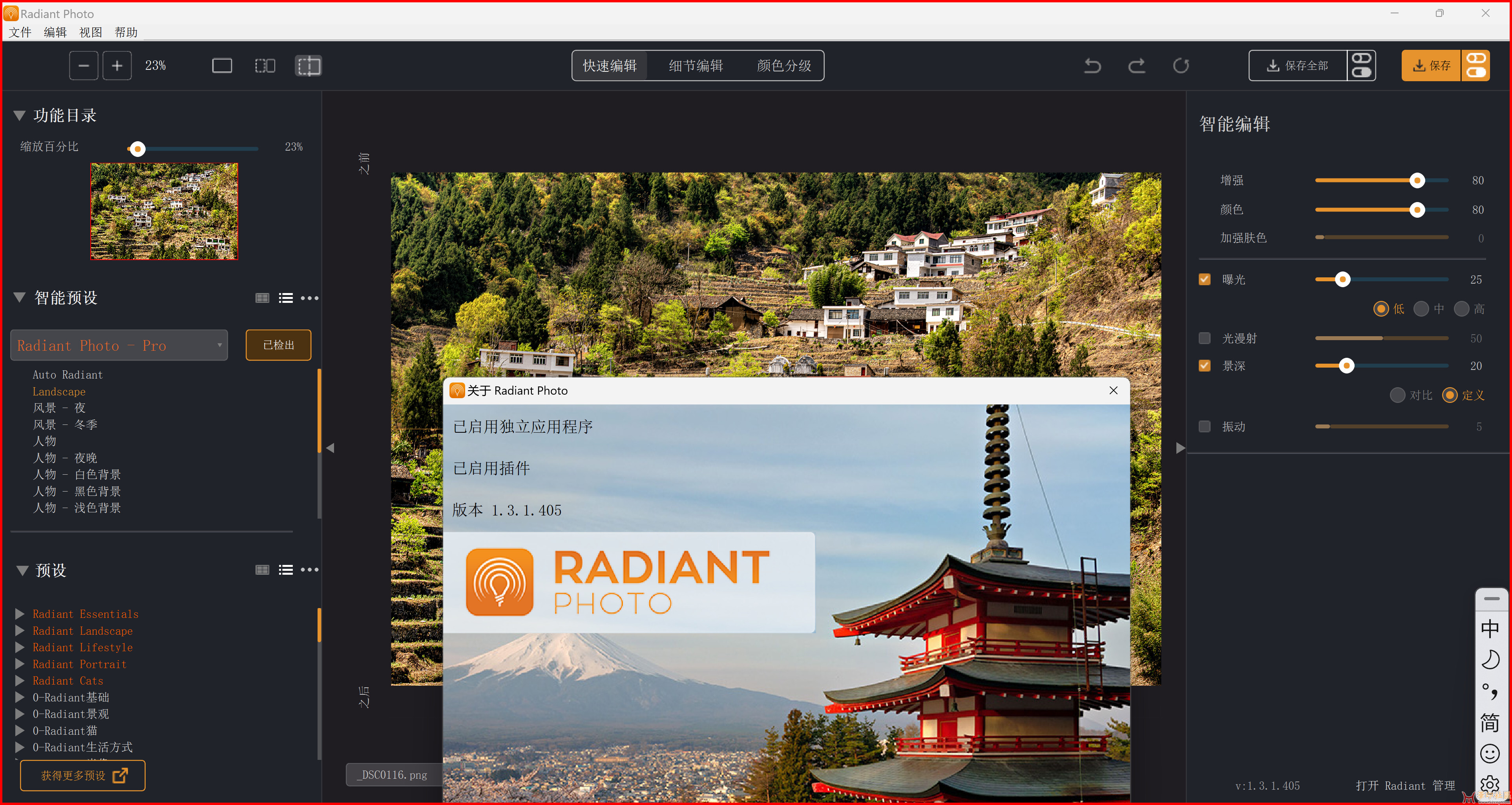Click the 缩放百分比 slider handle
The width and height of the screenshot is (1512, 805).
[137, 149]
